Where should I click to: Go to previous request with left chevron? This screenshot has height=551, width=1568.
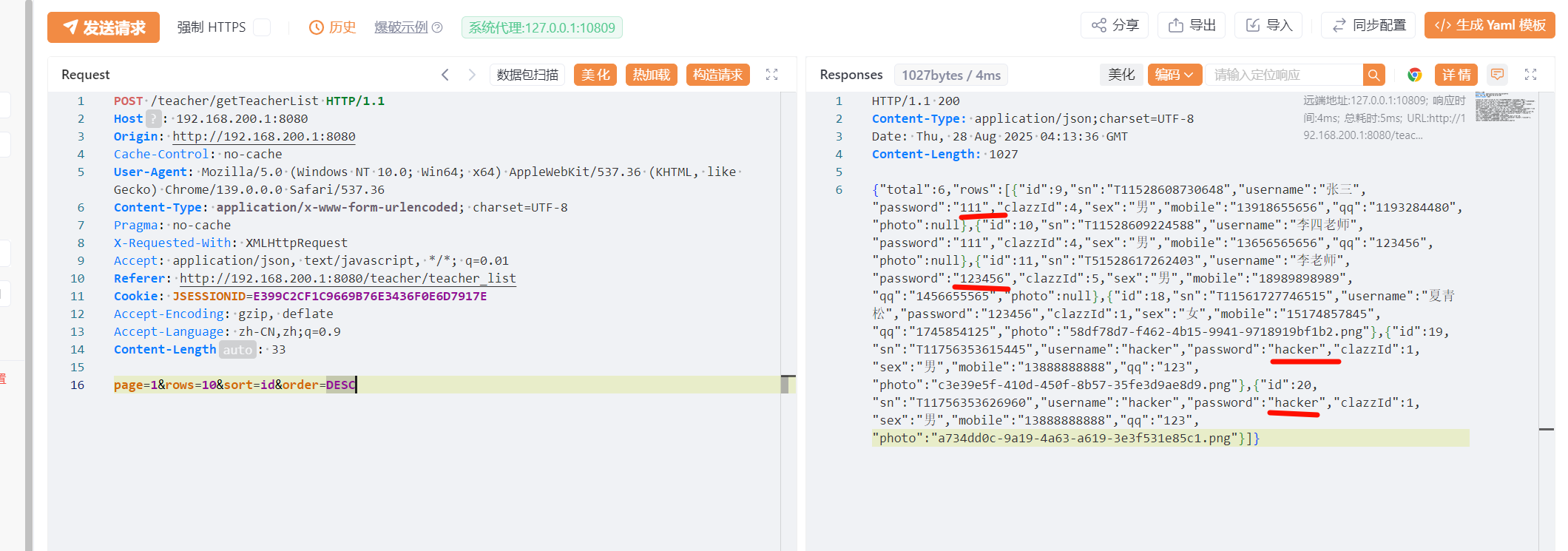(x=445, y=75)
